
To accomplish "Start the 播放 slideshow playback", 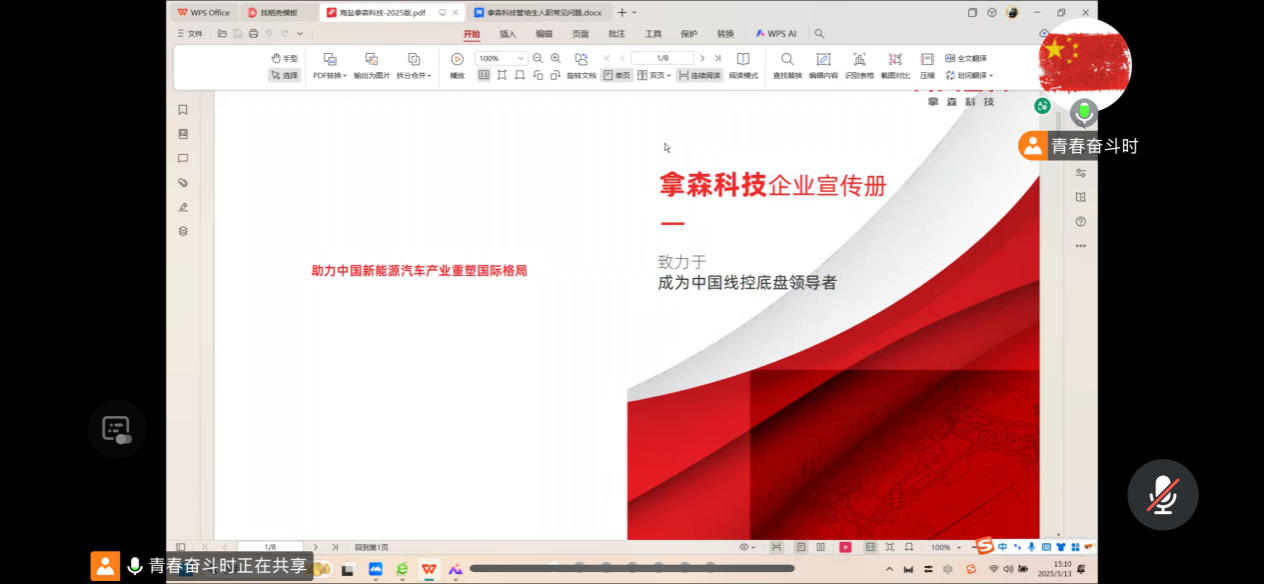I will 457,66.
